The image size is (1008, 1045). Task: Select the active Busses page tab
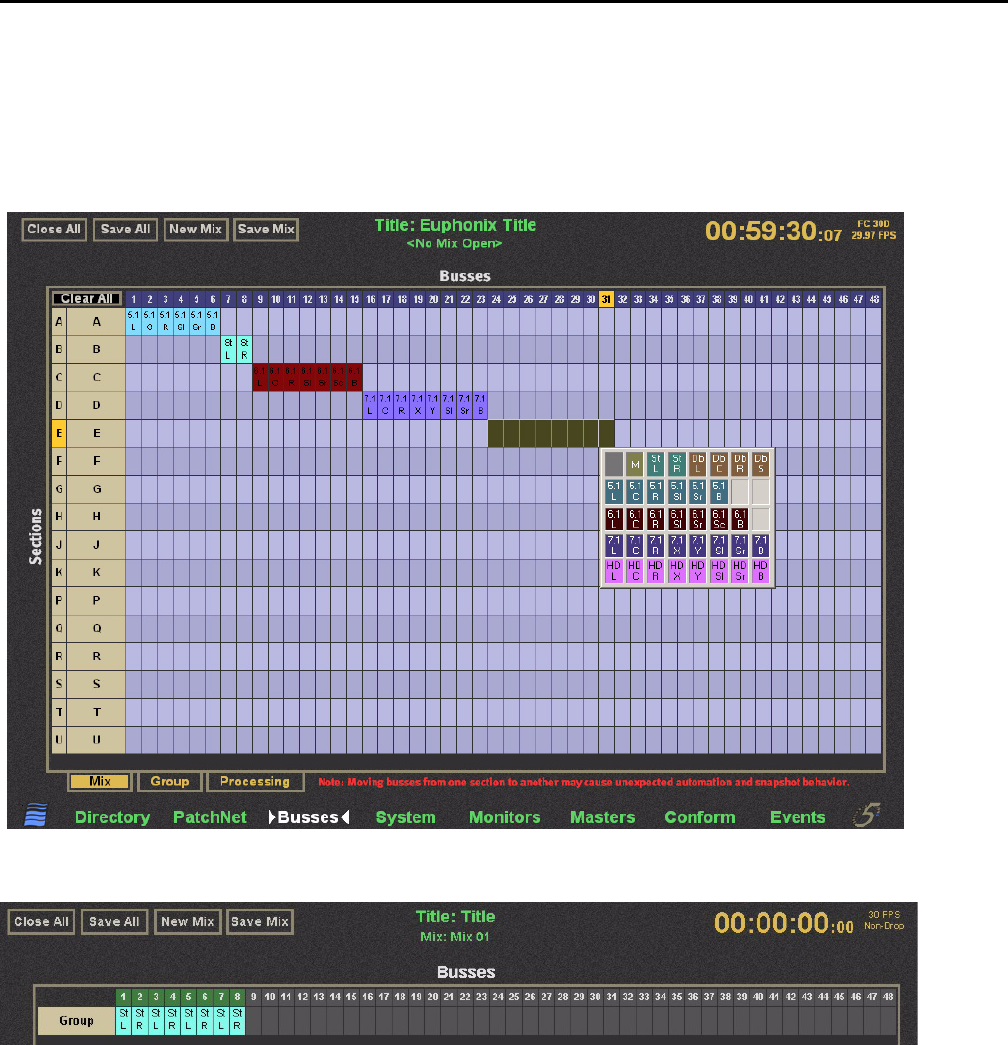coord(309,817)
